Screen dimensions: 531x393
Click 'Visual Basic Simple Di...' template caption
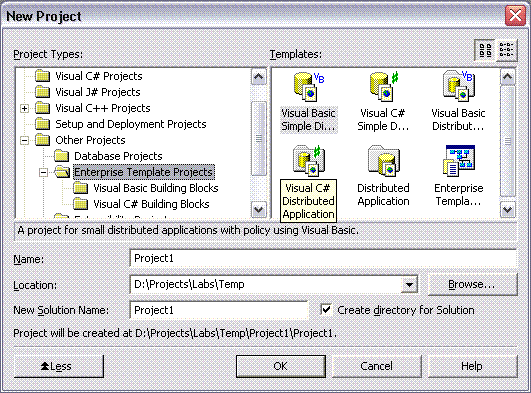(309, 120)
